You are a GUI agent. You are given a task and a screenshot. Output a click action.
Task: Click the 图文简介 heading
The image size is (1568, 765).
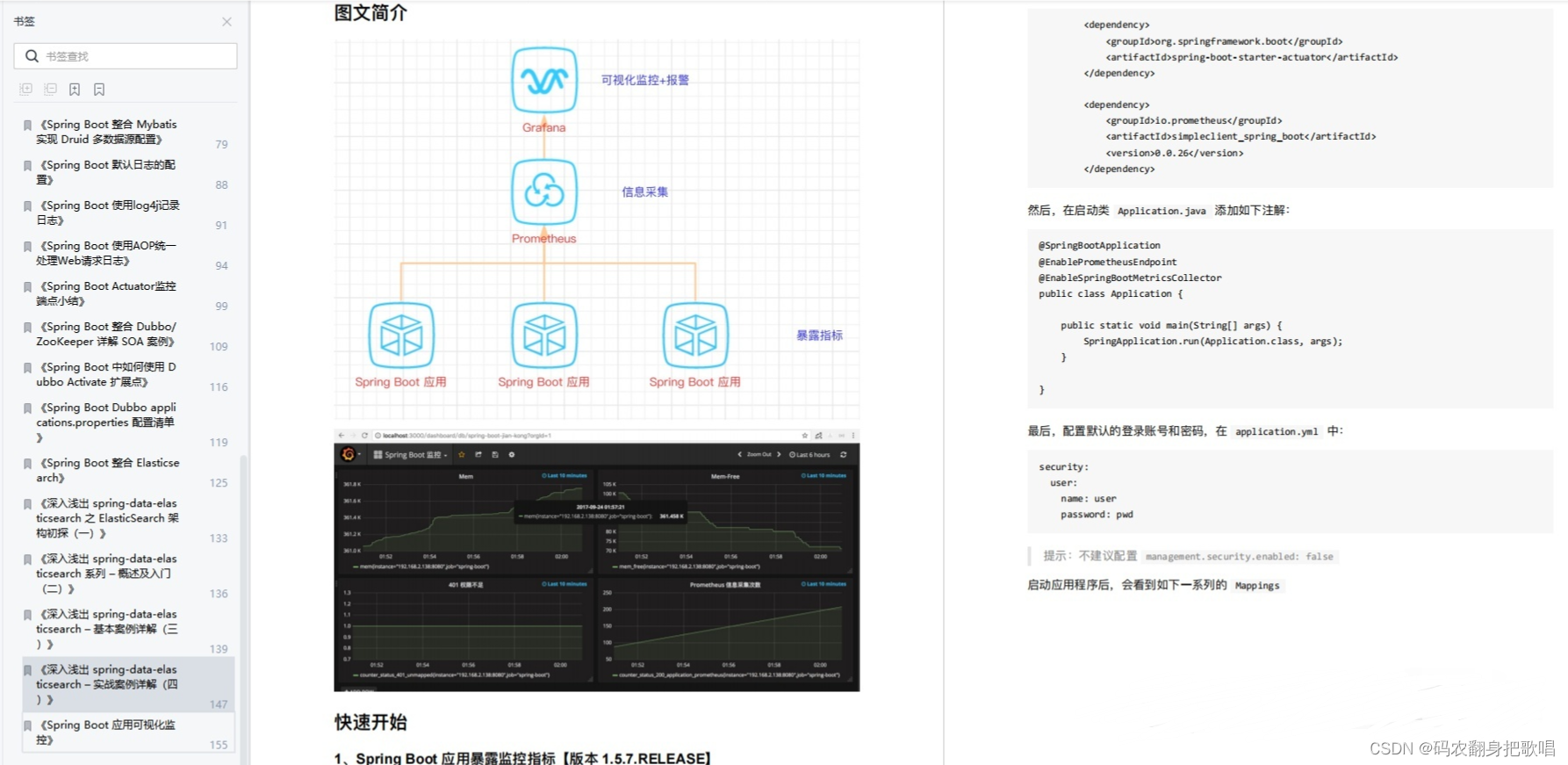370,13
